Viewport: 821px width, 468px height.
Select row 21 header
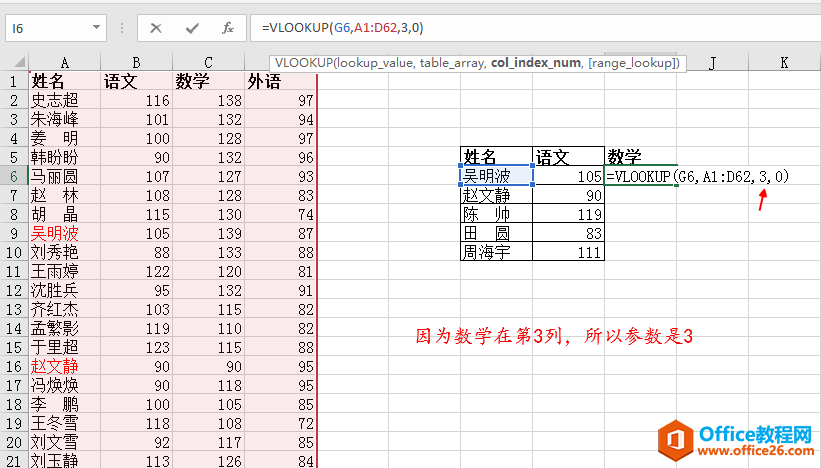pyautogui.click(x=14, y=461)
